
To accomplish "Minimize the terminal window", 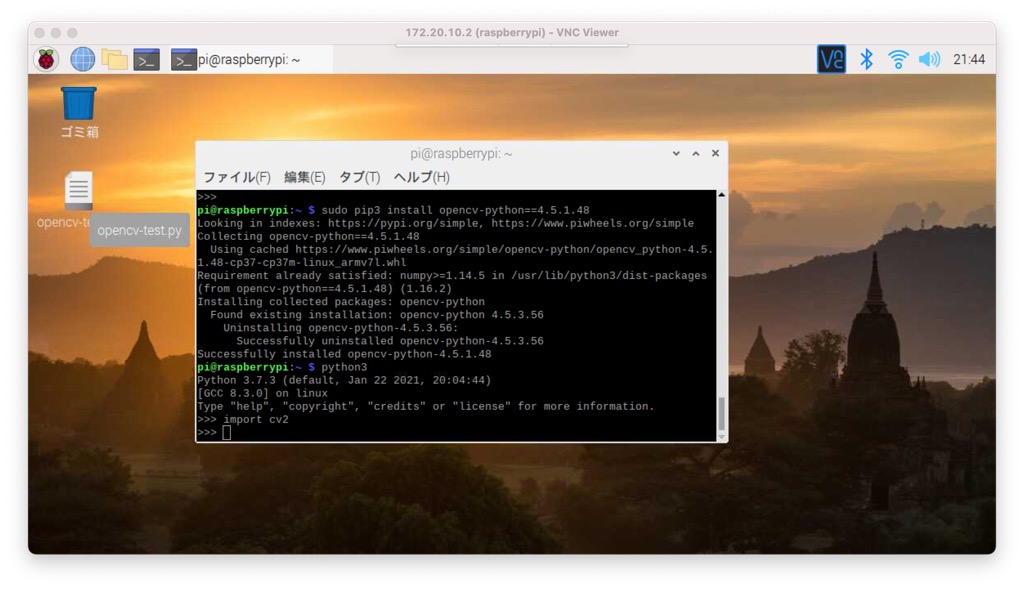I will click(x=676, y=154).
